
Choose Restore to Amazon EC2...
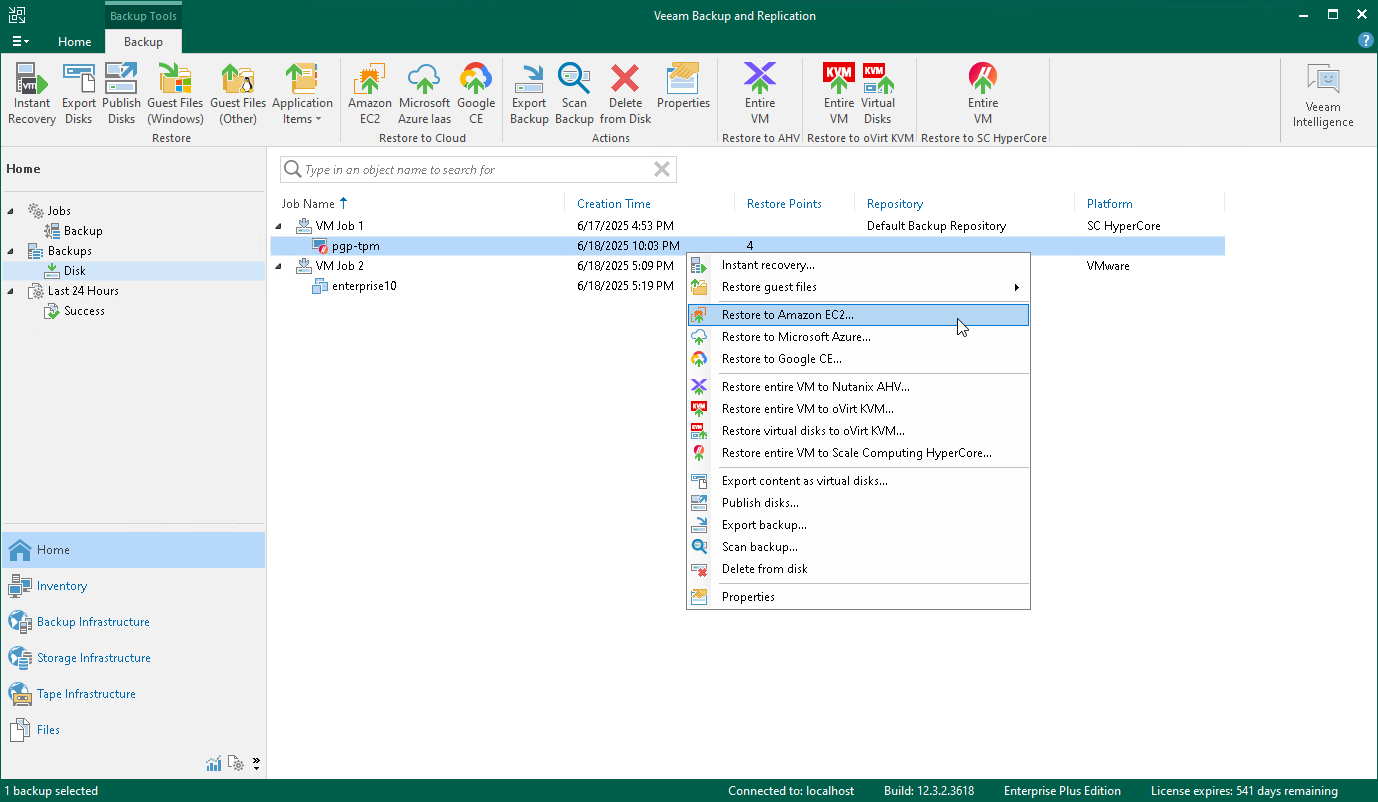pyautogui.click(x=858, y=315)
